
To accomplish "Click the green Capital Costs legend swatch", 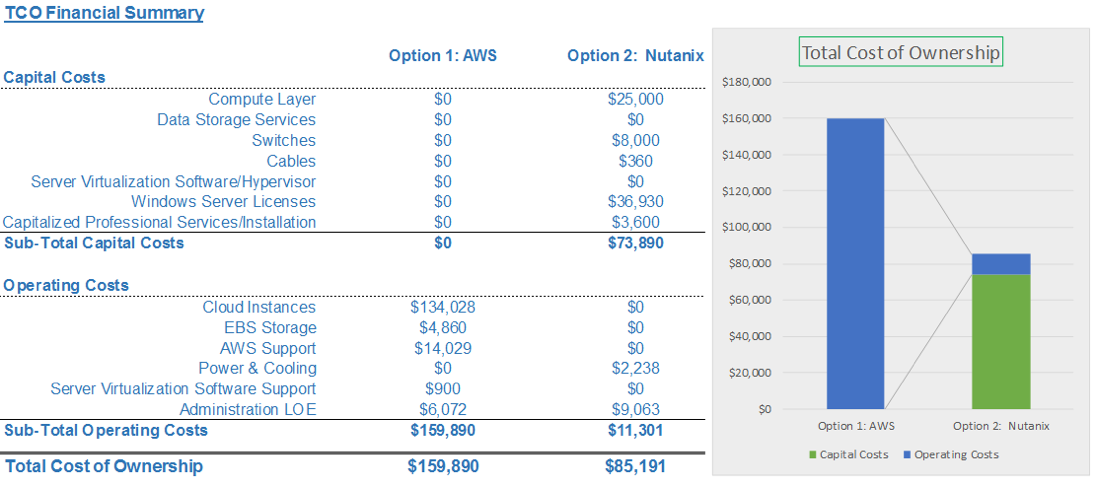I will pos(812,455).
